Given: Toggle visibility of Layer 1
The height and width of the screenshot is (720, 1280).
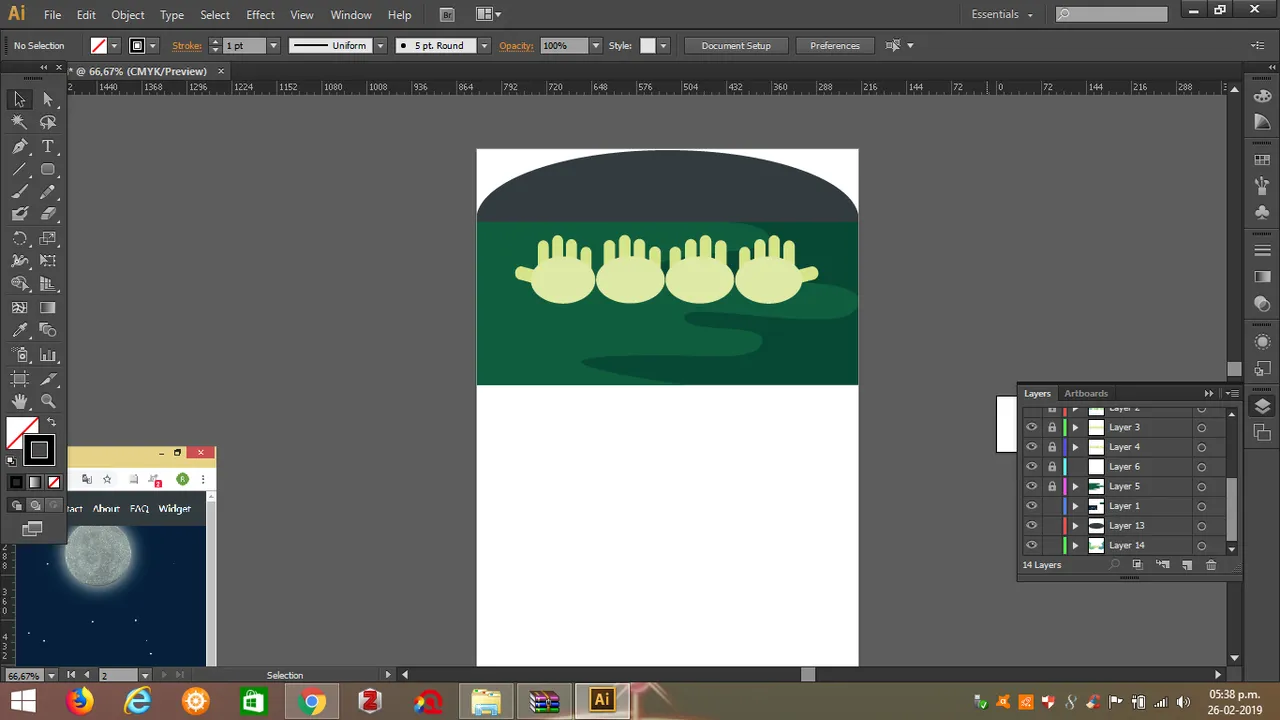Looking at the screenshot, I should (1031, 506).
